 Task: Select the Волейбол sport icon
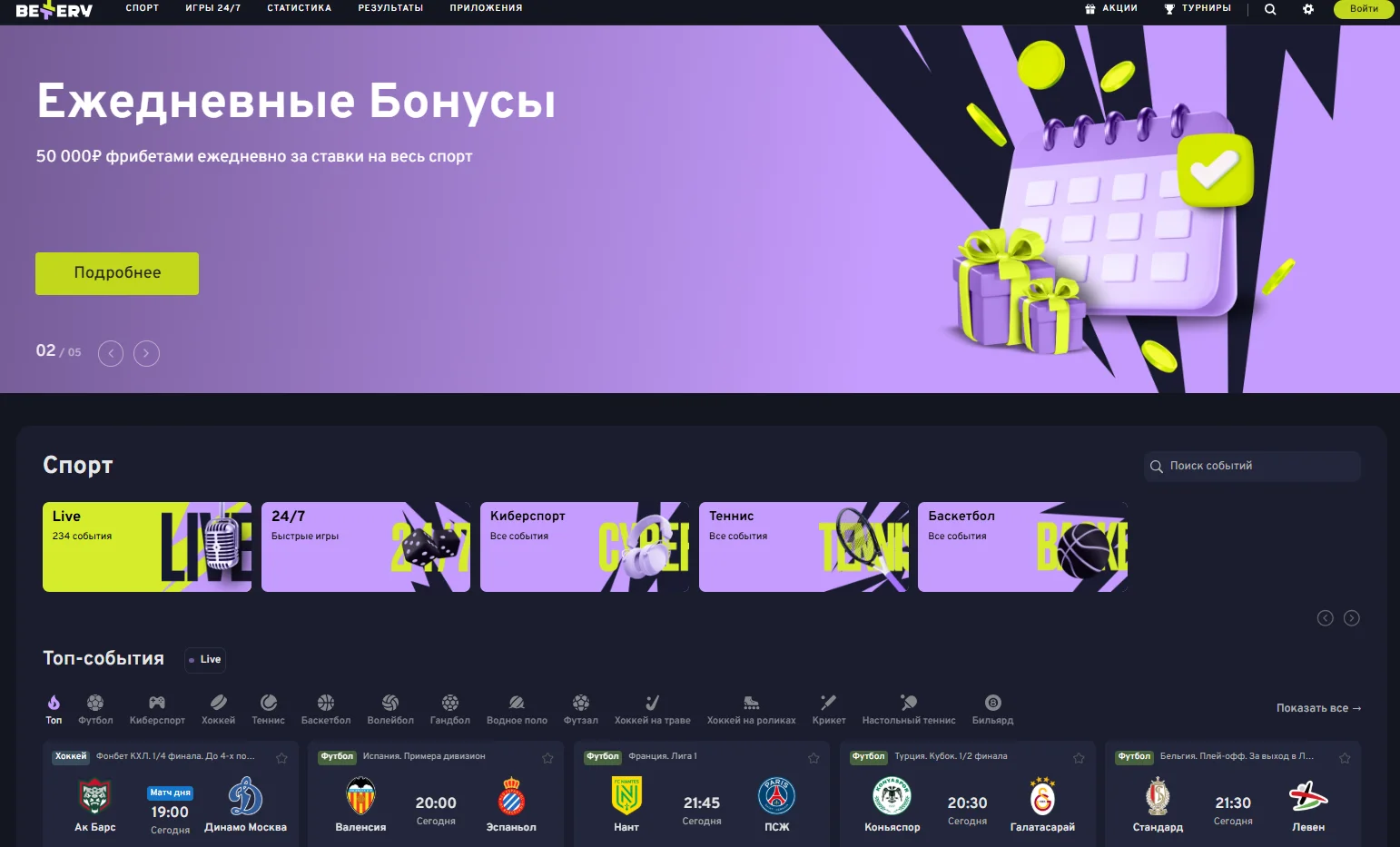click(389, 704)
